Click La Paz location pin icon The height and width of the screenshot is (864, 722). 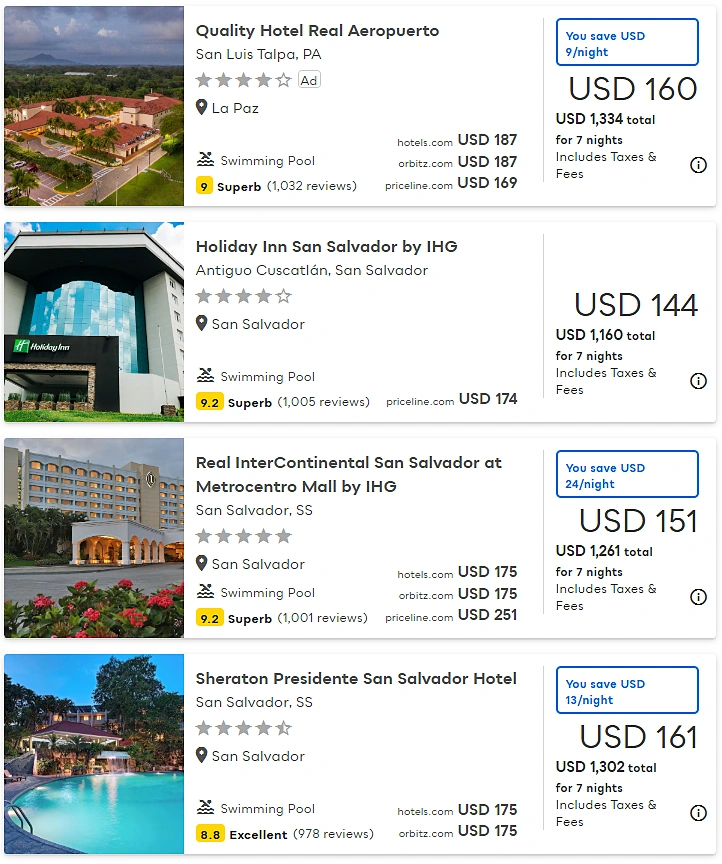point(202,107)
